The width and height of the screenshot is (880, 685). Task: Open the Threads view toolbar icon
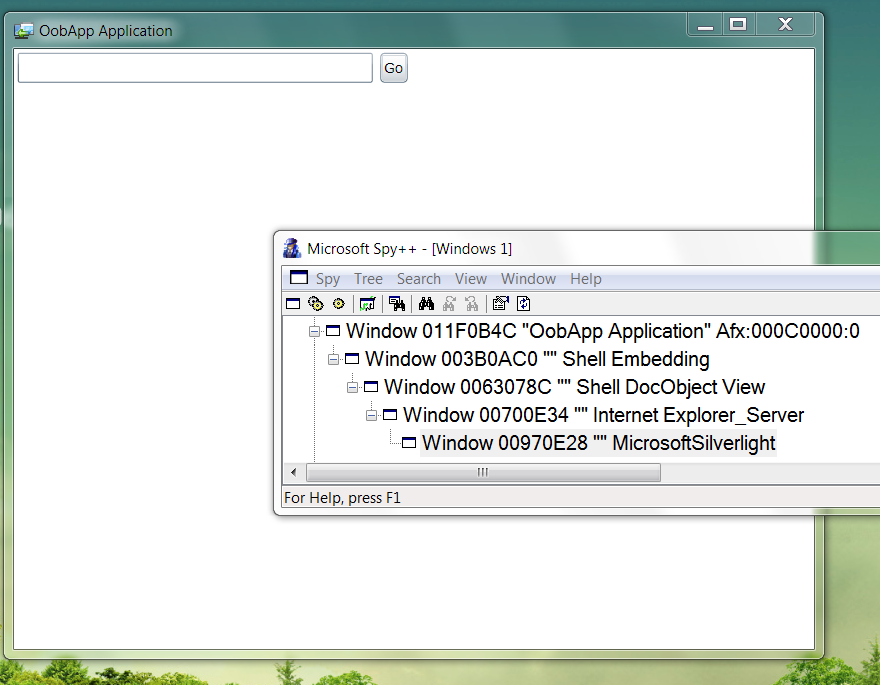[338, 304]
